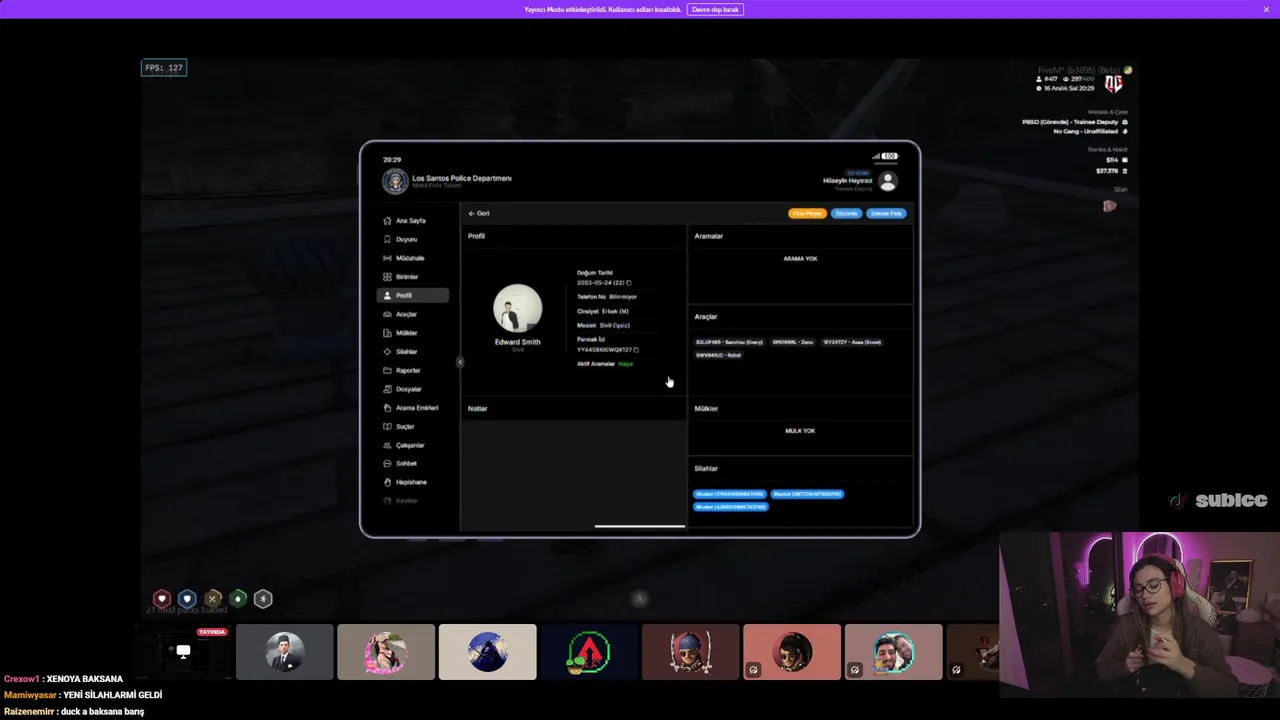
Task: Click chat message from Mamiwyasar
Action: [83, 695]
